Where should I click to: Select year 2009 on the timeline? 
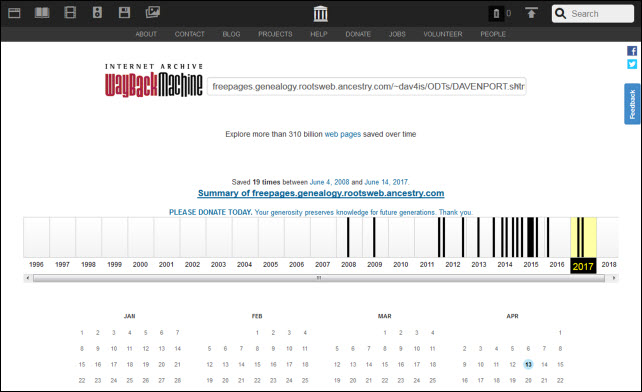click(x=375, y=265)
